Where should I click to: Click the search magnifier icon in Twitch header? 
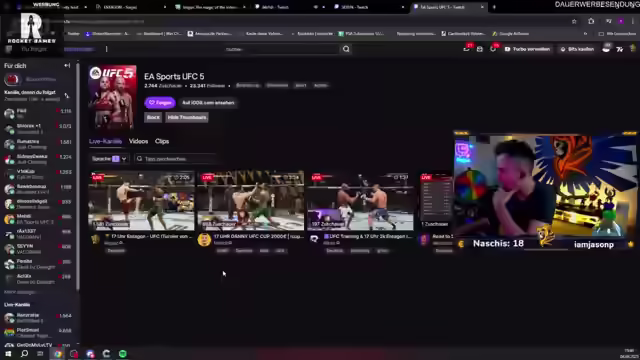point(346,49)
